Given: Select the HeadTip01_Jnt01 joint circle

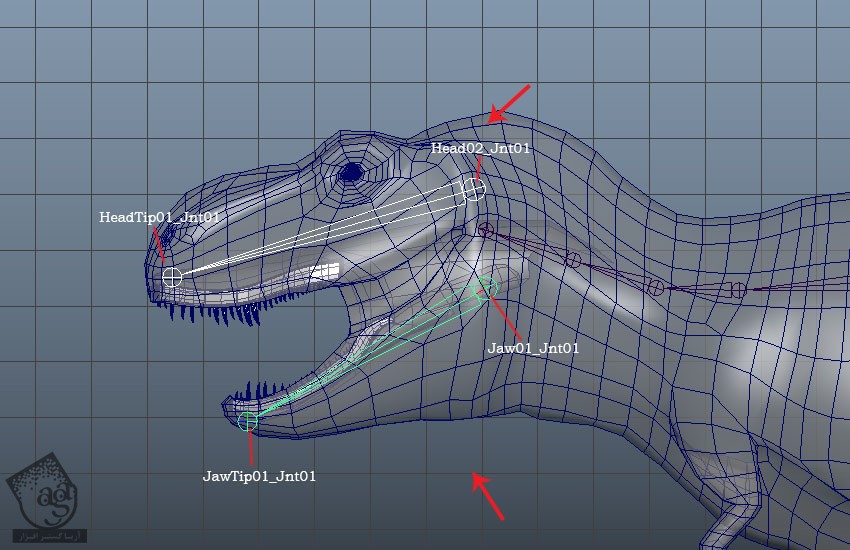Looking at the screenshot, I should (172, 277).
